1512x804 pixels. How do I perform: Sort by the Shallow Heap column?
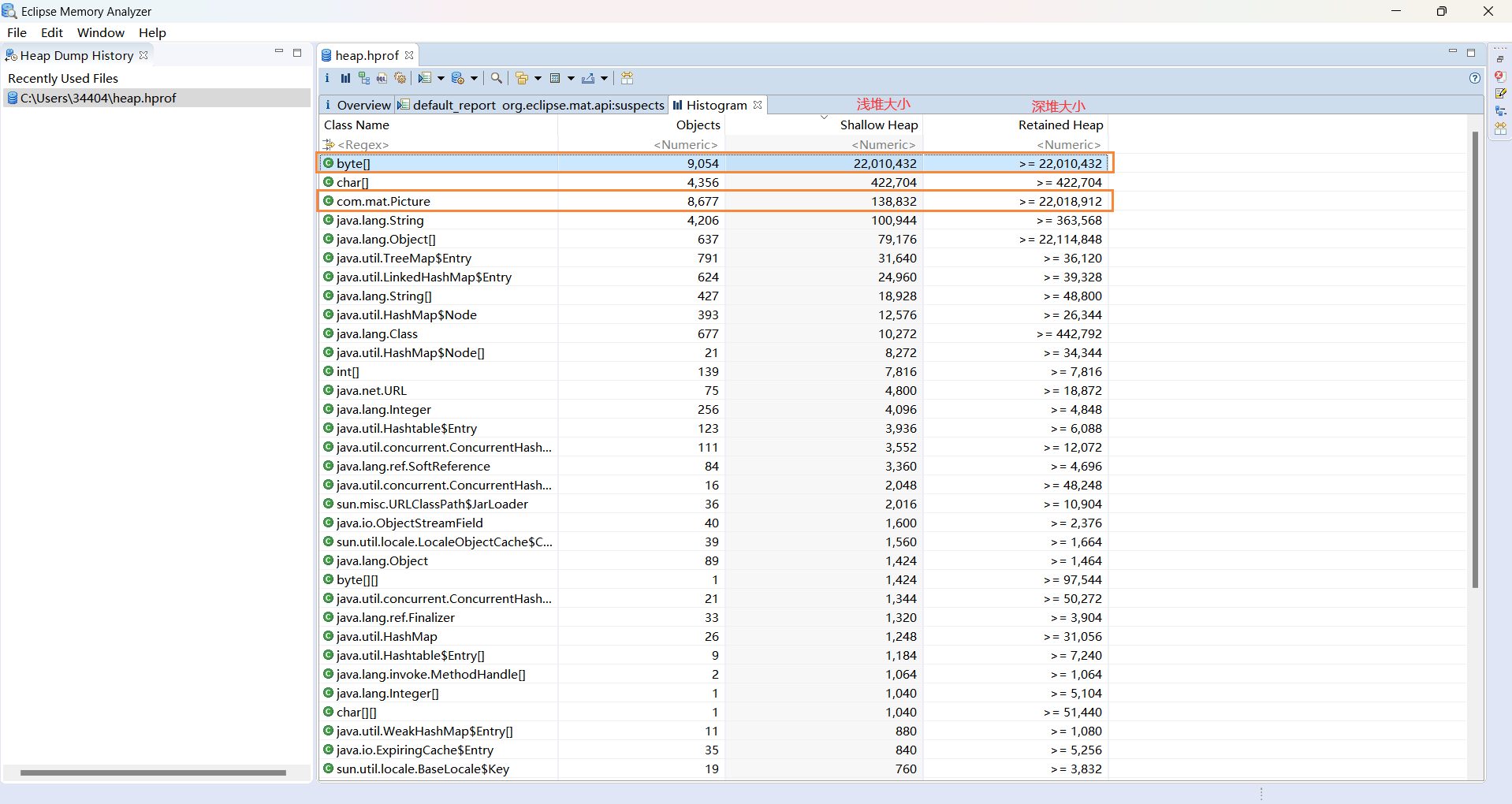click(x=824, y=125)
